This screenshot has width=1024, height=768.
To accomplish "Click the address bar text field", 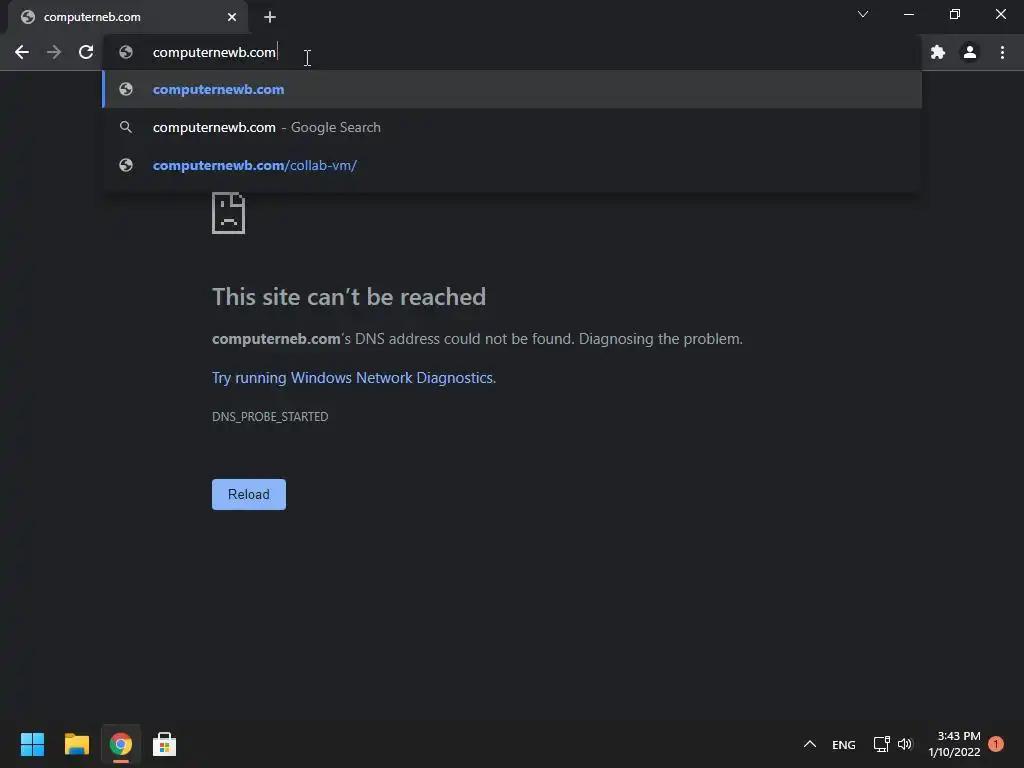I will tap(512, 52).
